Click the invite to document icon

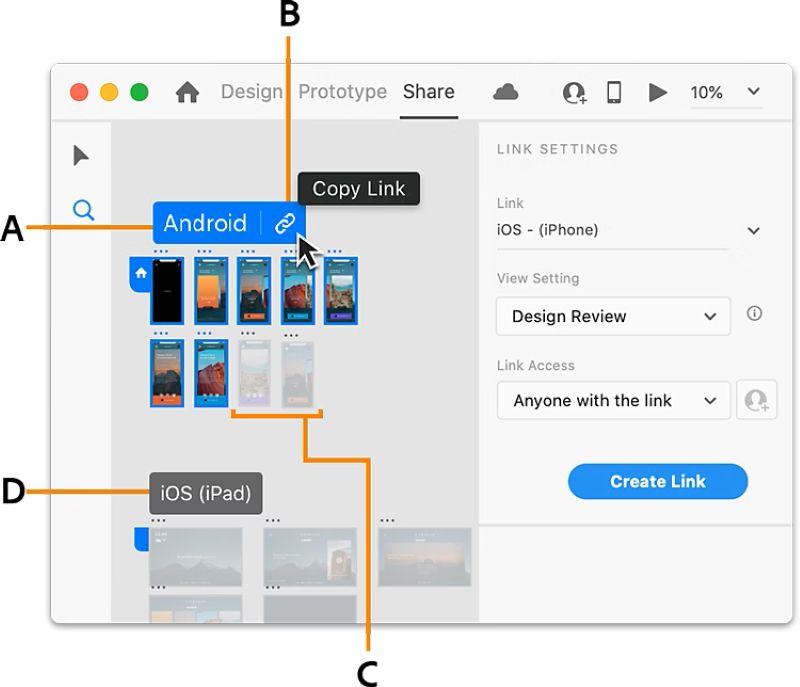click(x=574, y=93)
